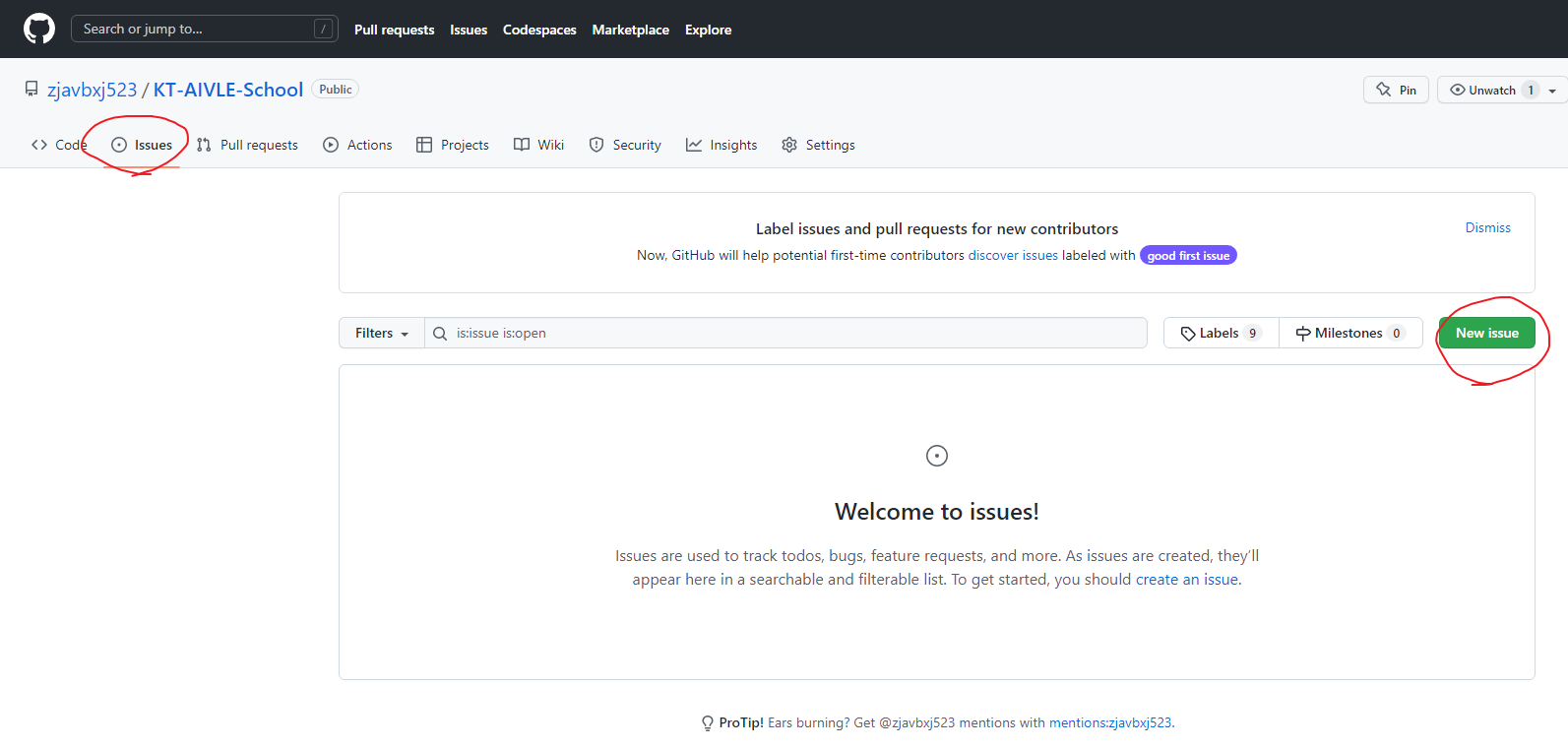The height and width of the screenshot is (749, 1568).
Task: Open the Filters dropdown
Action: point(382,333)
